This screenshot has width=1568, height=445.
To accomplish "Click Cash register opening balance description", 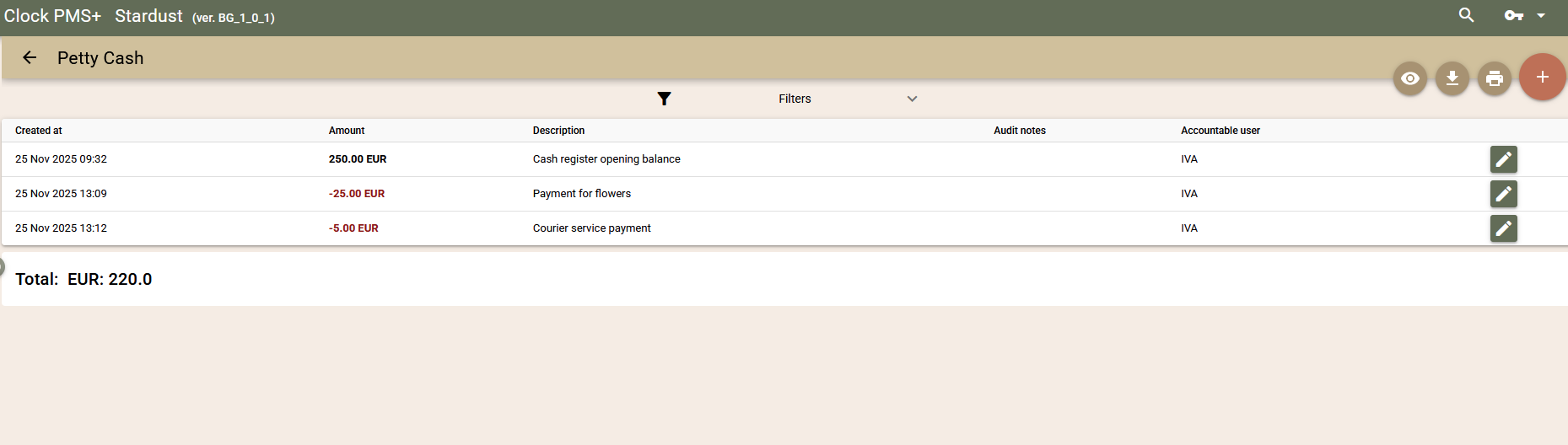I will point(606,159).
